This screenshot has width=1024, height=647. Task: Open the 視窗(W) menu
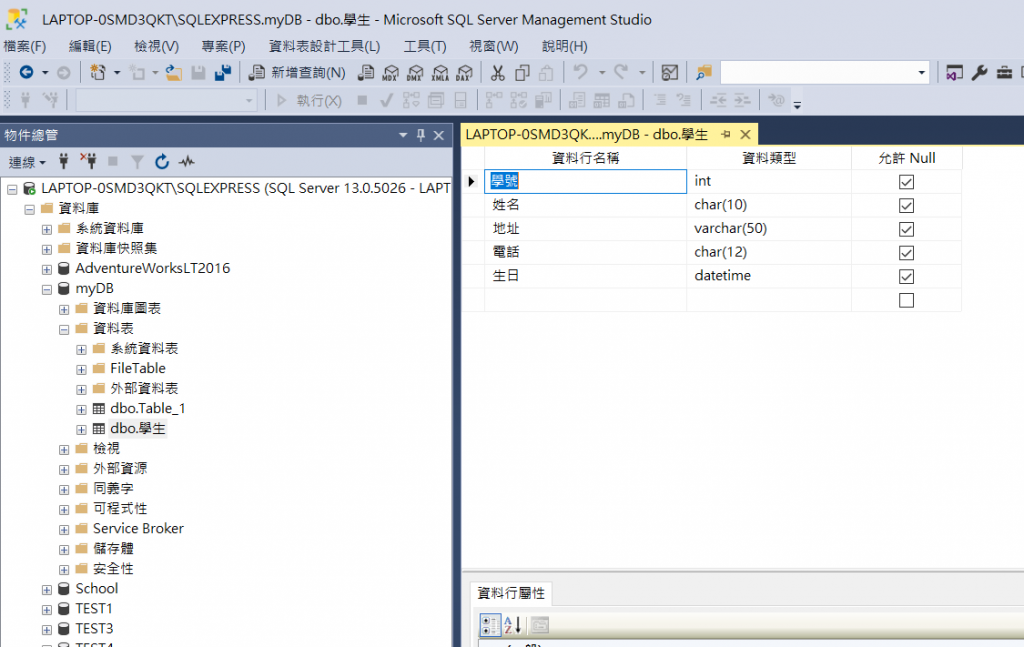[x=494, y=46]
